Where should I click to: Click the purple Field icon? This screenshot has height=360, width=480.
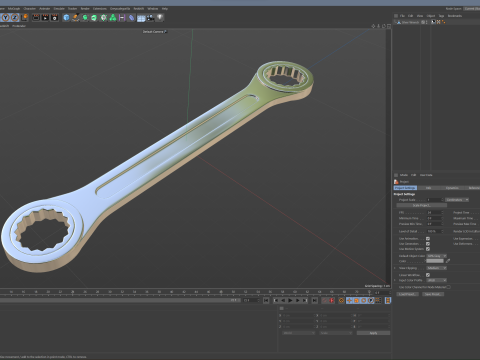(122, 17)
